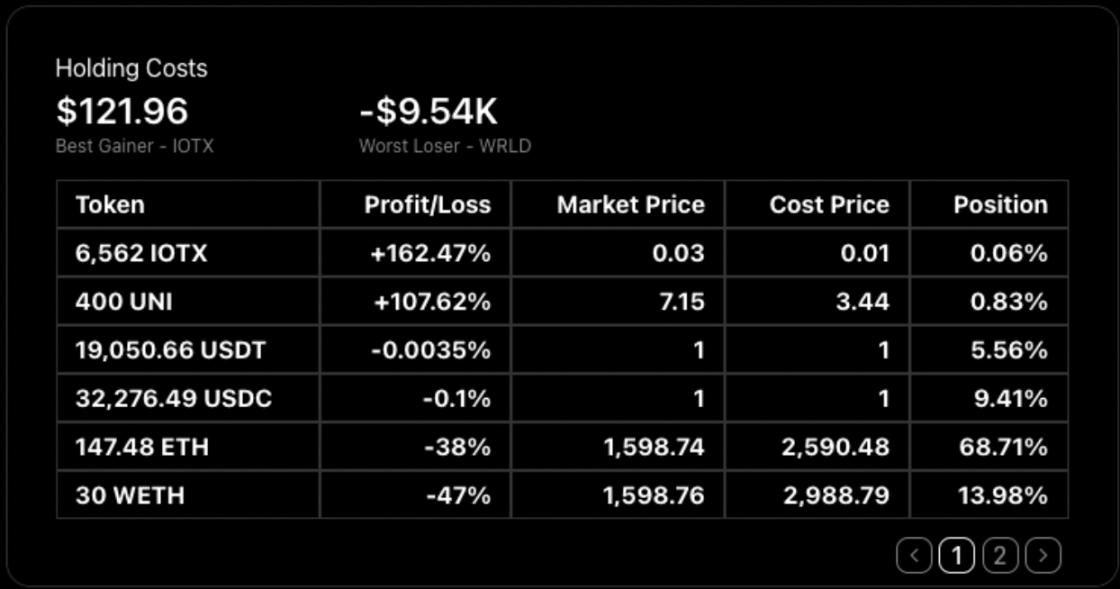1120x589 pixels.
Task: Click the Holding Costs heading
Action: pos(131,69)
